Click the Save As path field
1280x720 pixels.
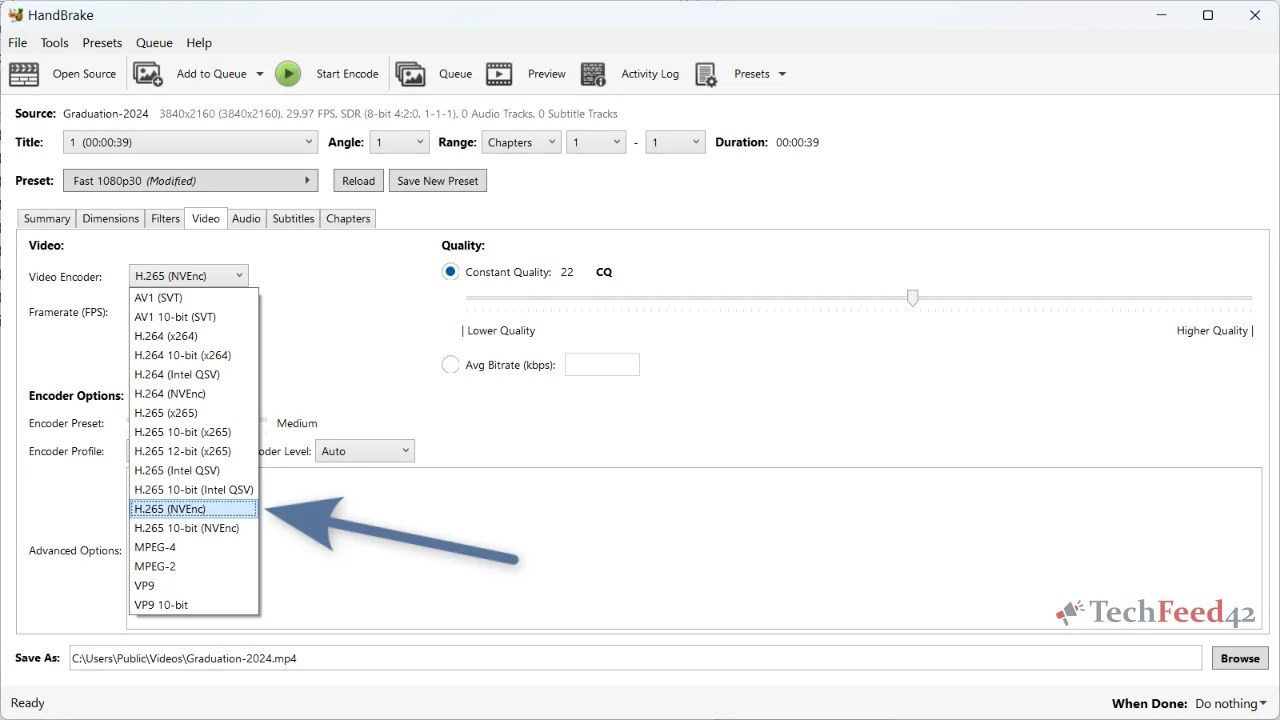[x=636, y=658]
